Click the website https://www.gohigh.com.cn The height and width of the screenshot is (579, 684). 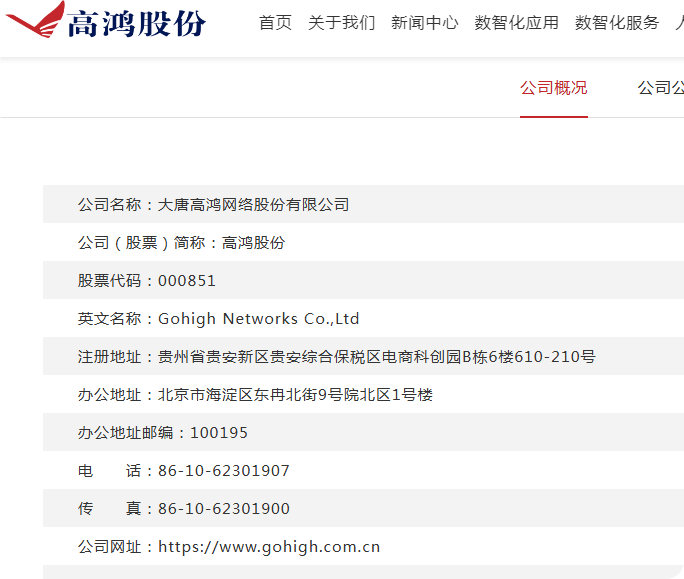[x=269, y=547]
